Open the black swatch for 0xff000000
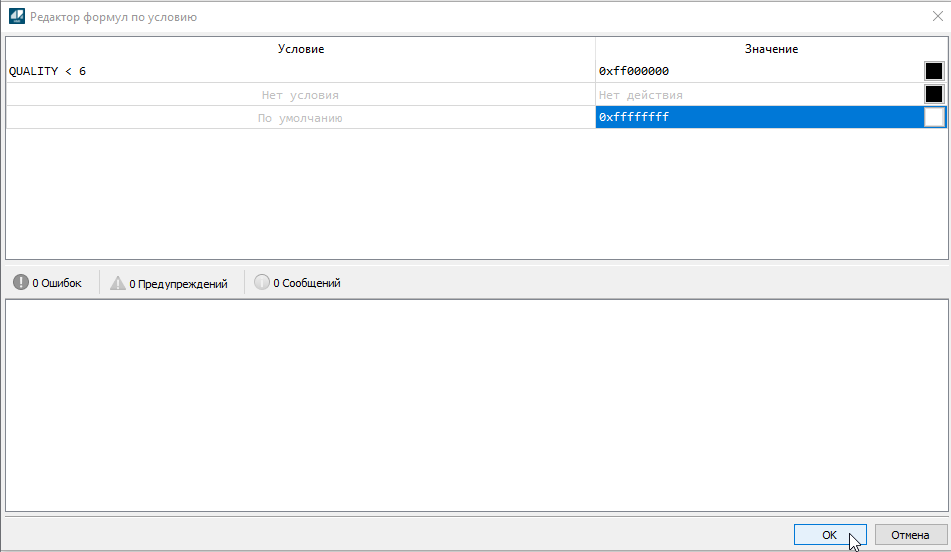The width and height of the screenshot is (951, 552). click(934, 71)
